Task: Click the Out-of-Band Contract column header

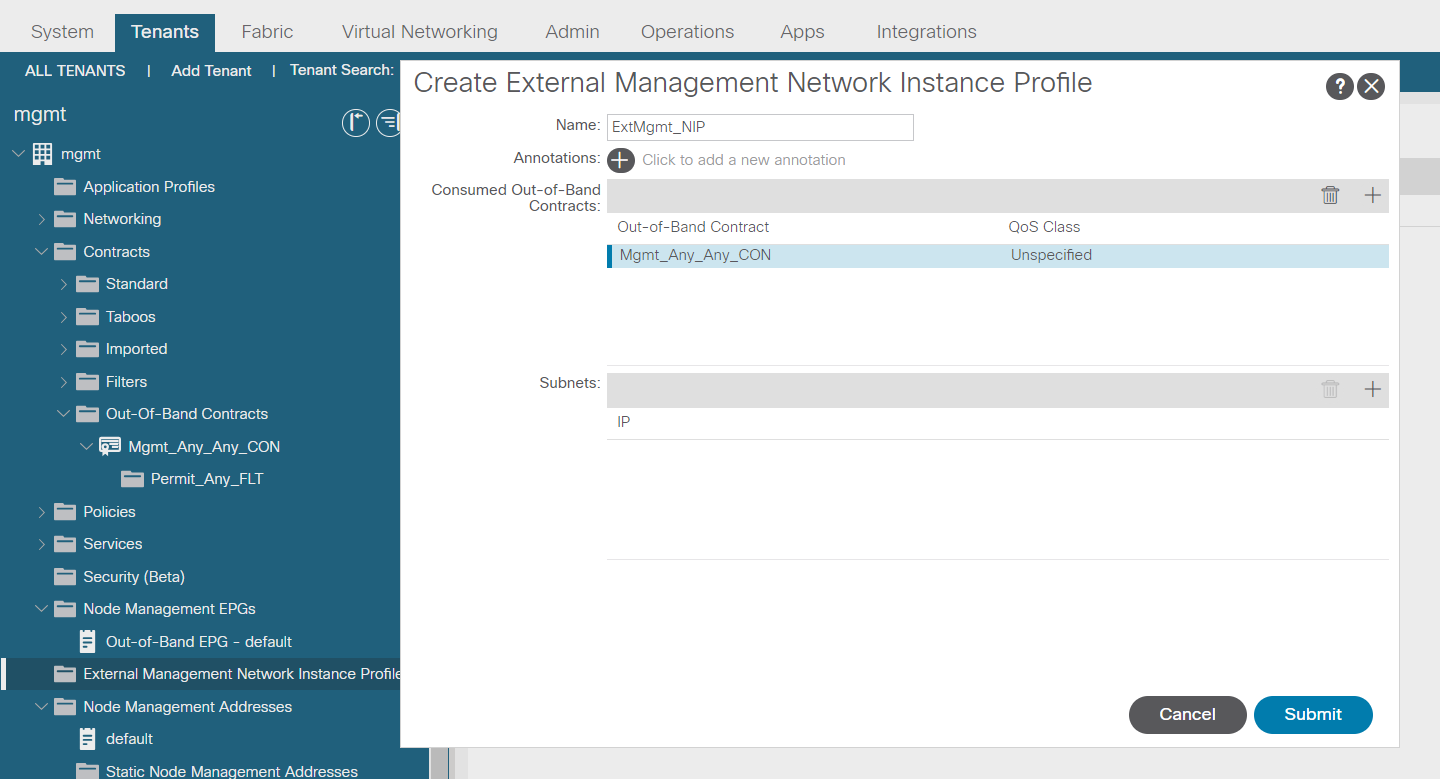Action: [x=693, y=227]
